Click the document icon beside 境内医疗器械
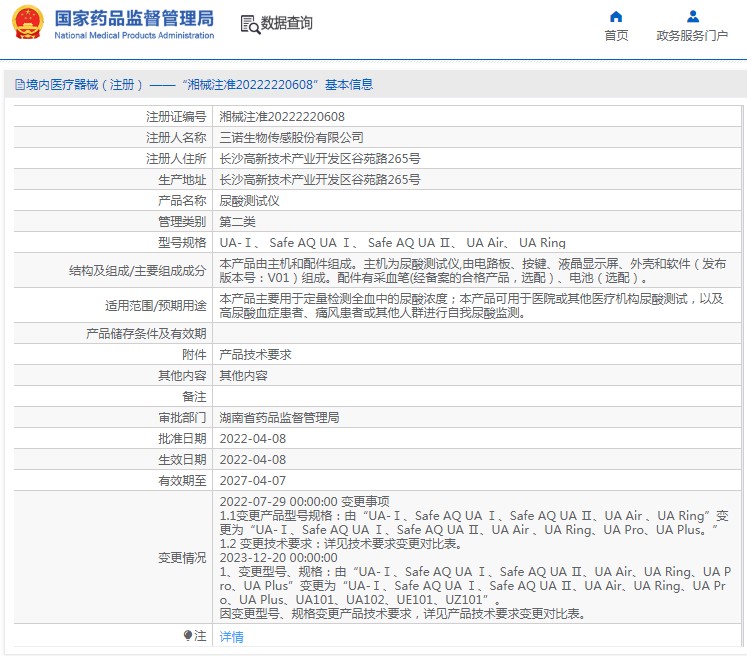Image resolution: width=747 pixels, height=656 pixels. click(x=20, y=85)
